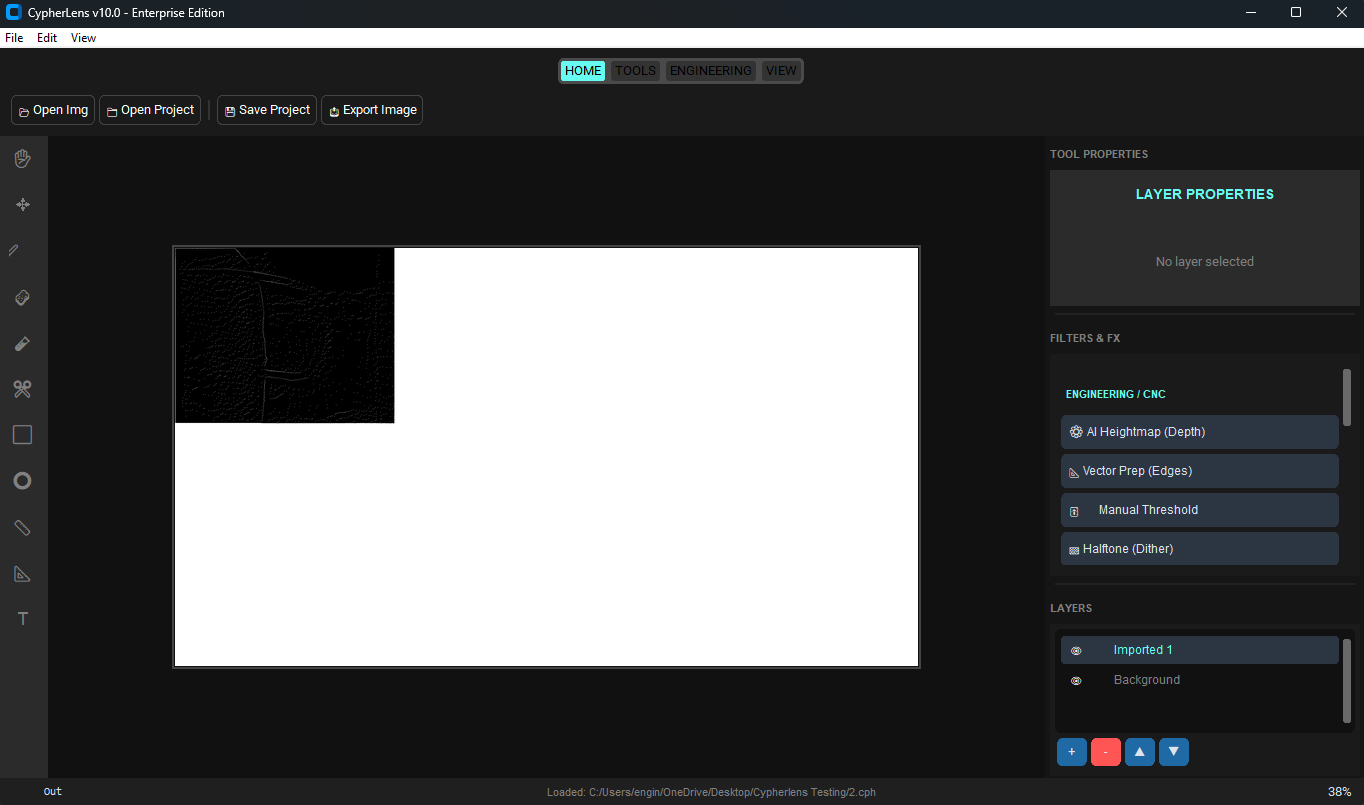Open the Edit menu

pyautogui.click(x=46, y=37)
